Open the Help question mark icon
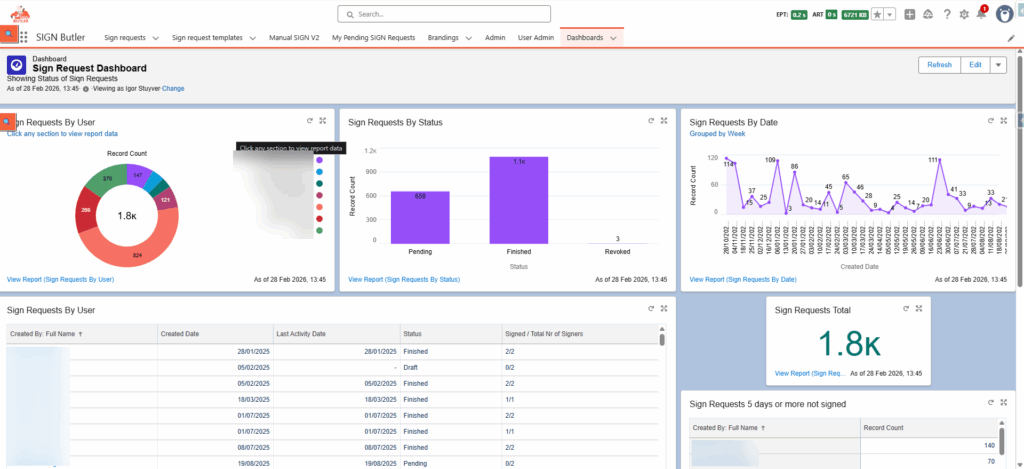 tap(946, 14)
